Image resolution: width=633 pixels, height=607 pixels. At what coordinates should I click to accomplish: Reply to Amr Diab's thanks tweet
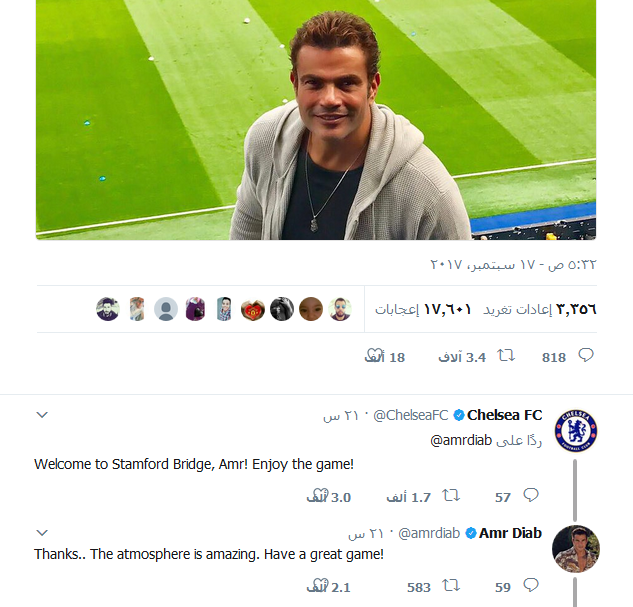(531, 586)
